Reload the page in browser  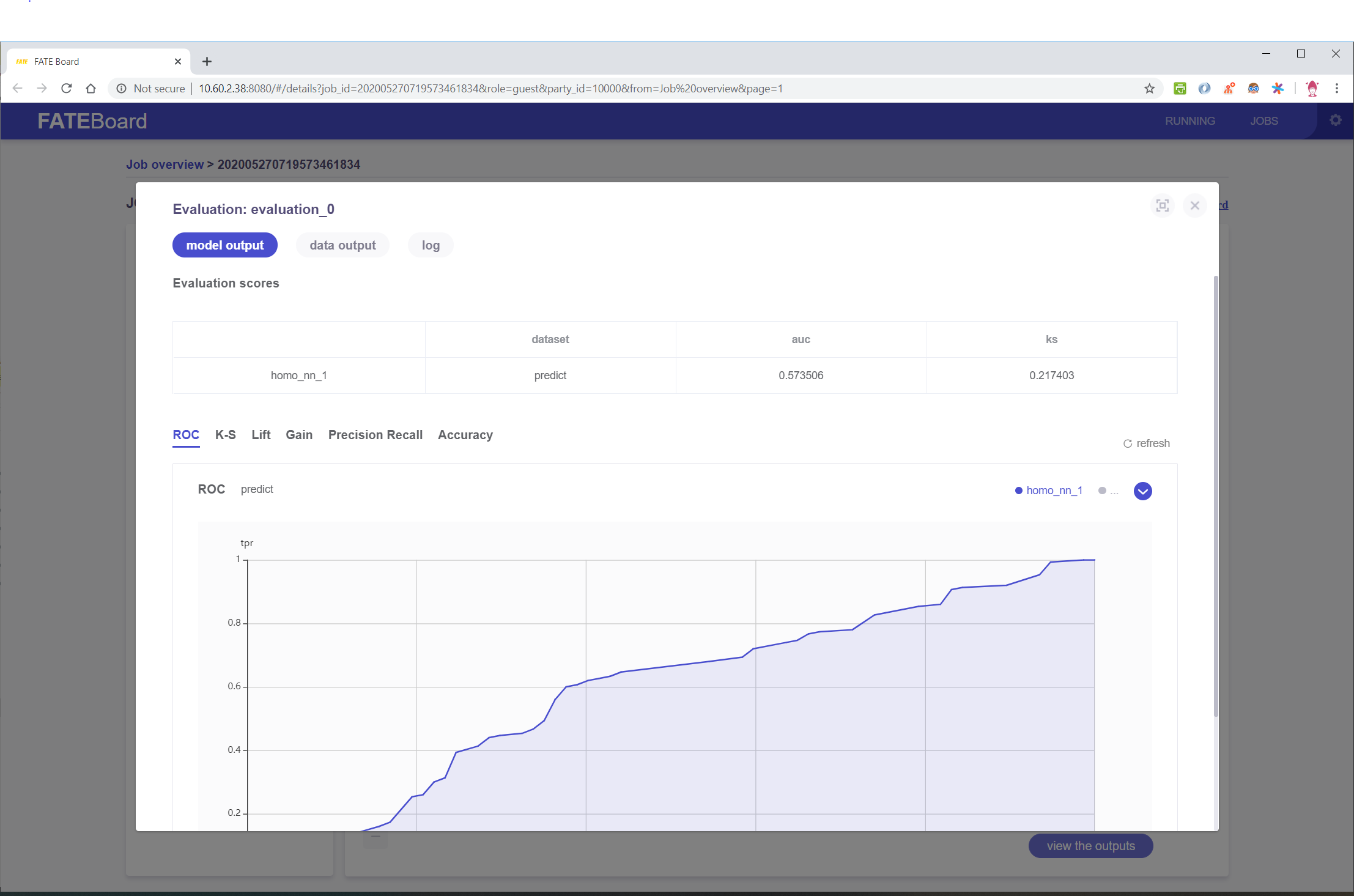[x=67, y=89]
